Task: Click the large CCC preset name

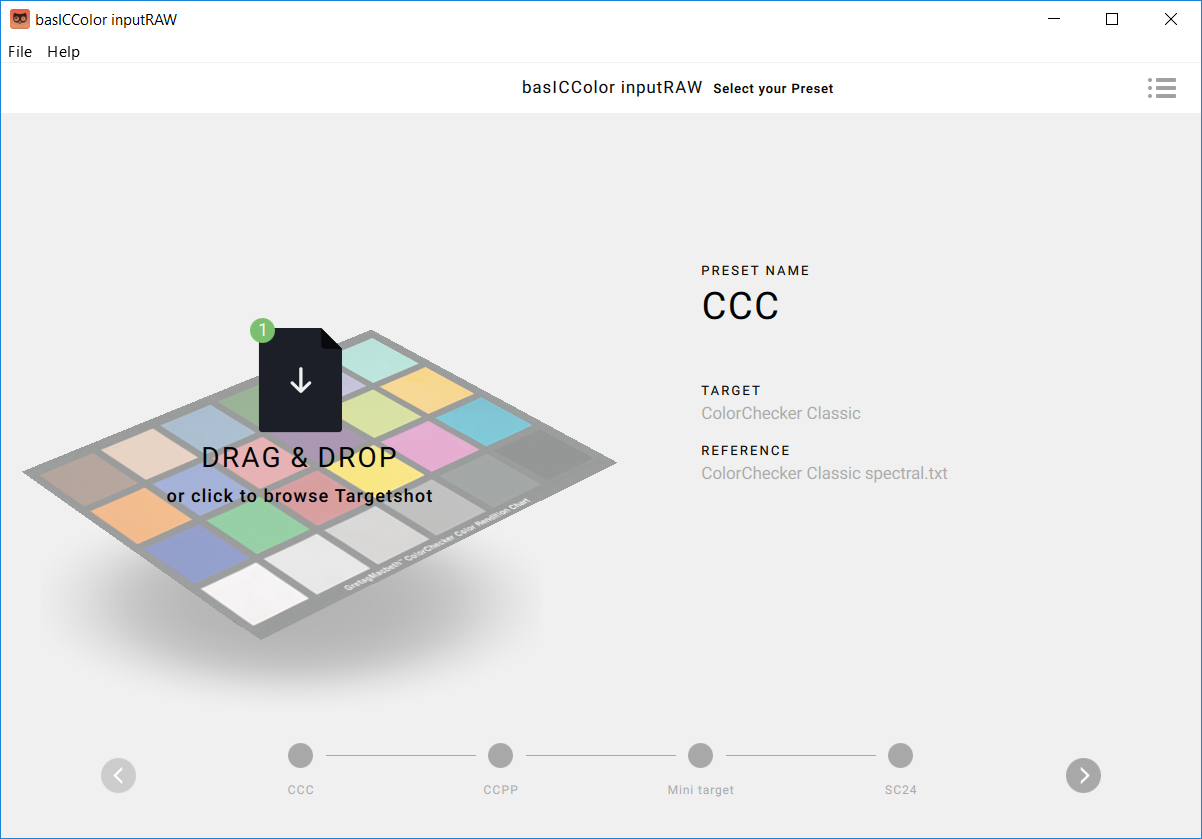Action: tap(740, 306)
